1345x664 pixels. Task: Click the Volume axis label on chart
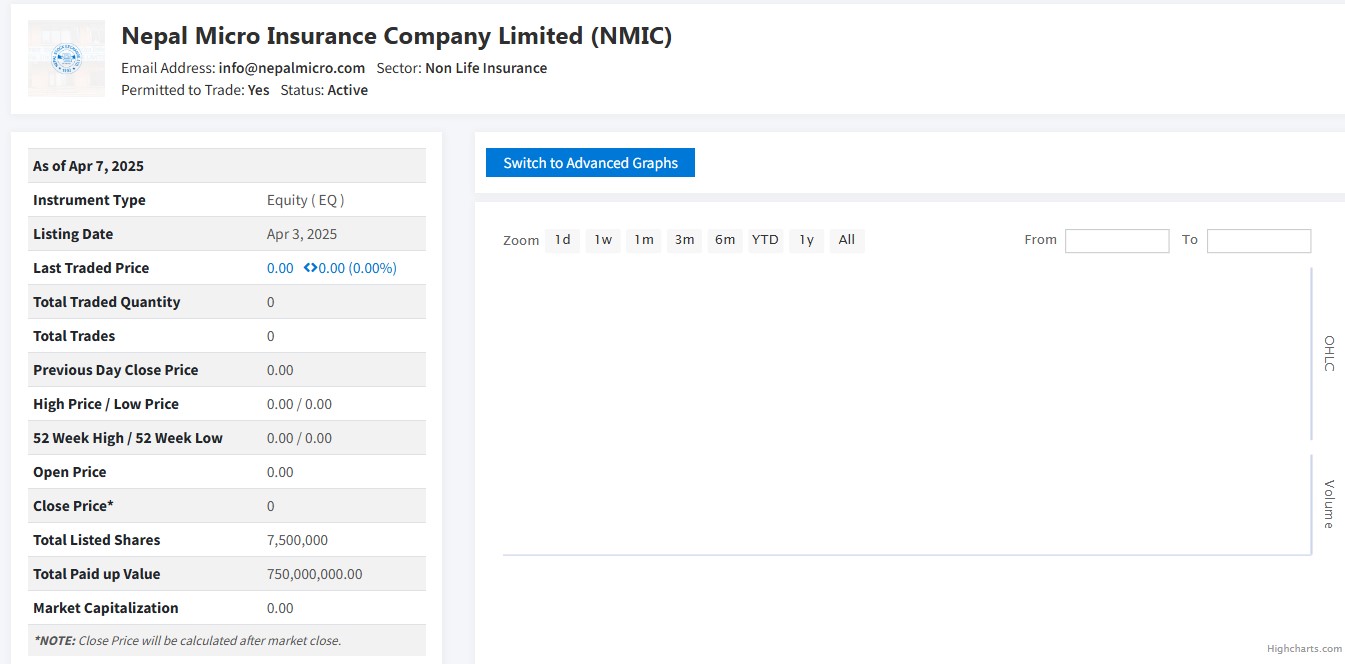pyautogui.click(x=1329, y=504)
